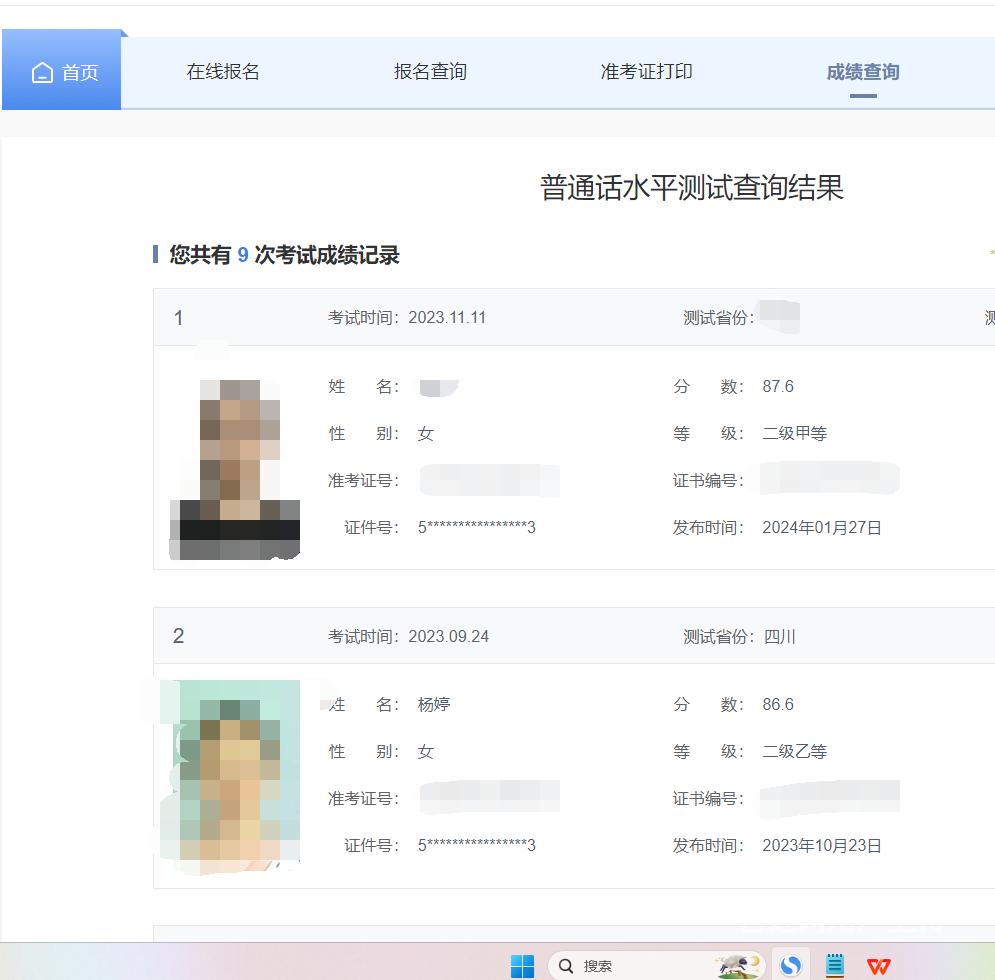Launch WPS Office from the taskbar
The width and height of the screenshot is (995, 980).
pyautogui.click(x=879, y=966)
